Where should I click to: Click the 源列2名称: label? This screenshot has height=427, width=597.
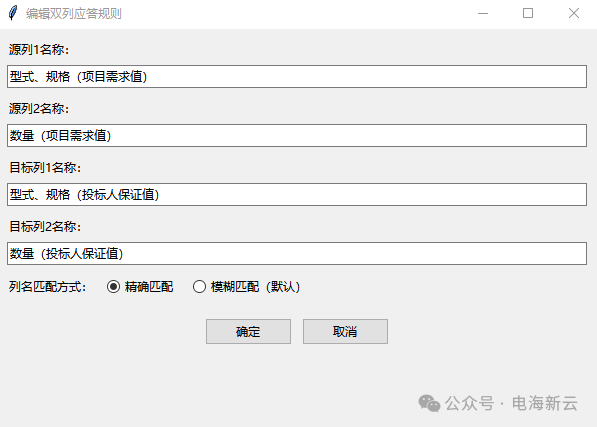tap(39, 108)
